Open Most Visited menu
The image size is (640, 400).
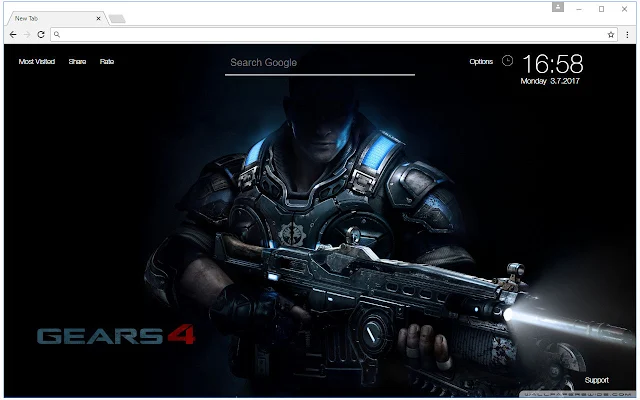pyautogui.click(x=37, y=62)
